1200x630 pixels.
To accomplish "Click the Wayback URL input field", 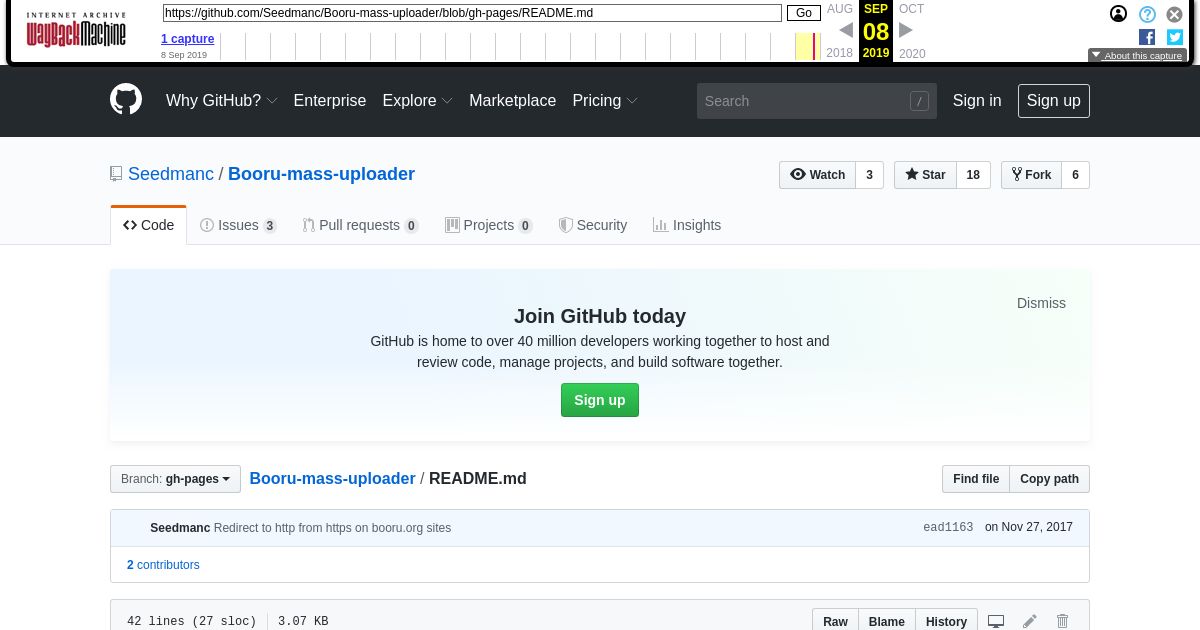I will pos(472,13).
